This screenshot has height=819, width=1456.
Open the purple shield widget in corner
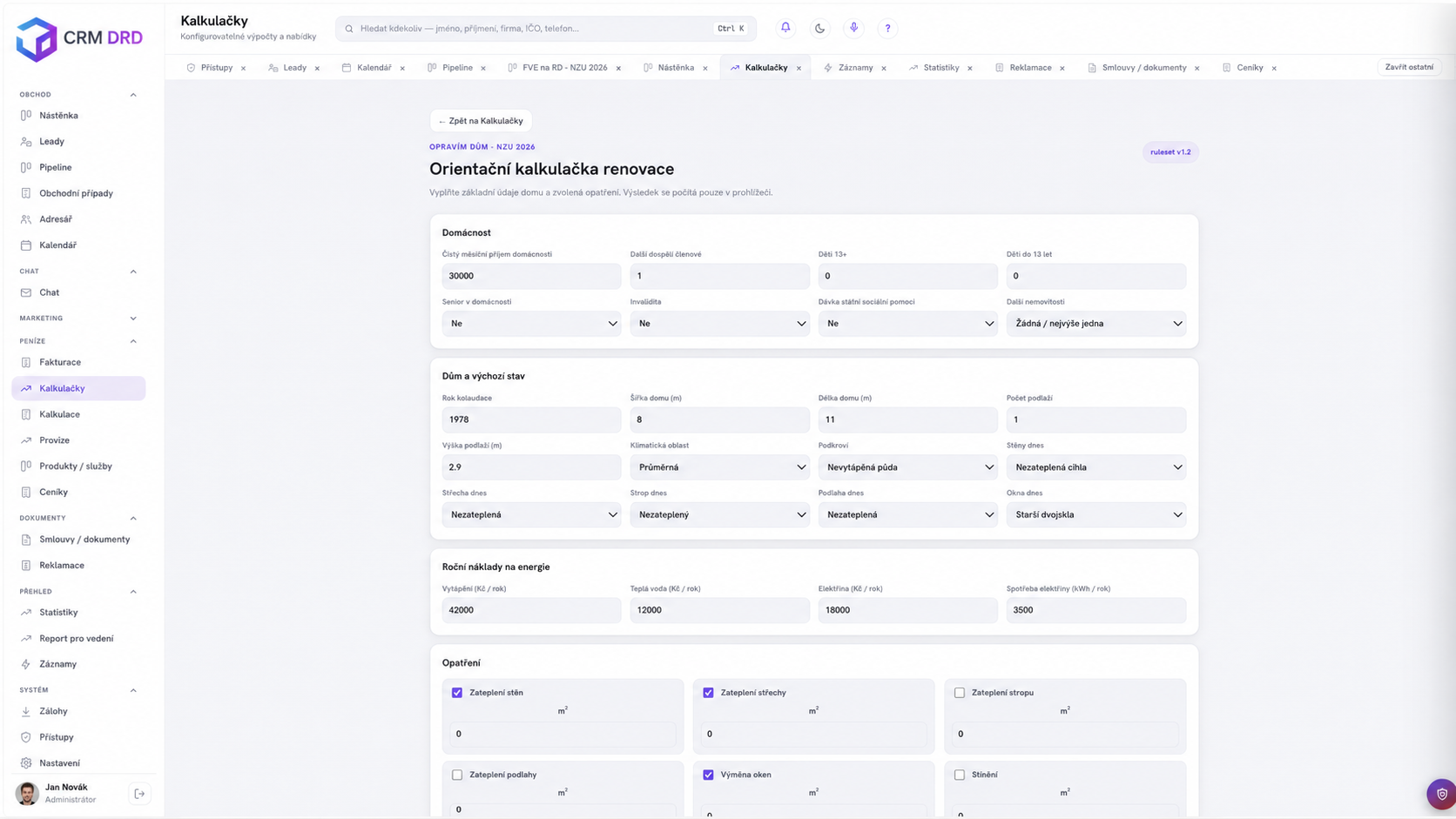1441,794
